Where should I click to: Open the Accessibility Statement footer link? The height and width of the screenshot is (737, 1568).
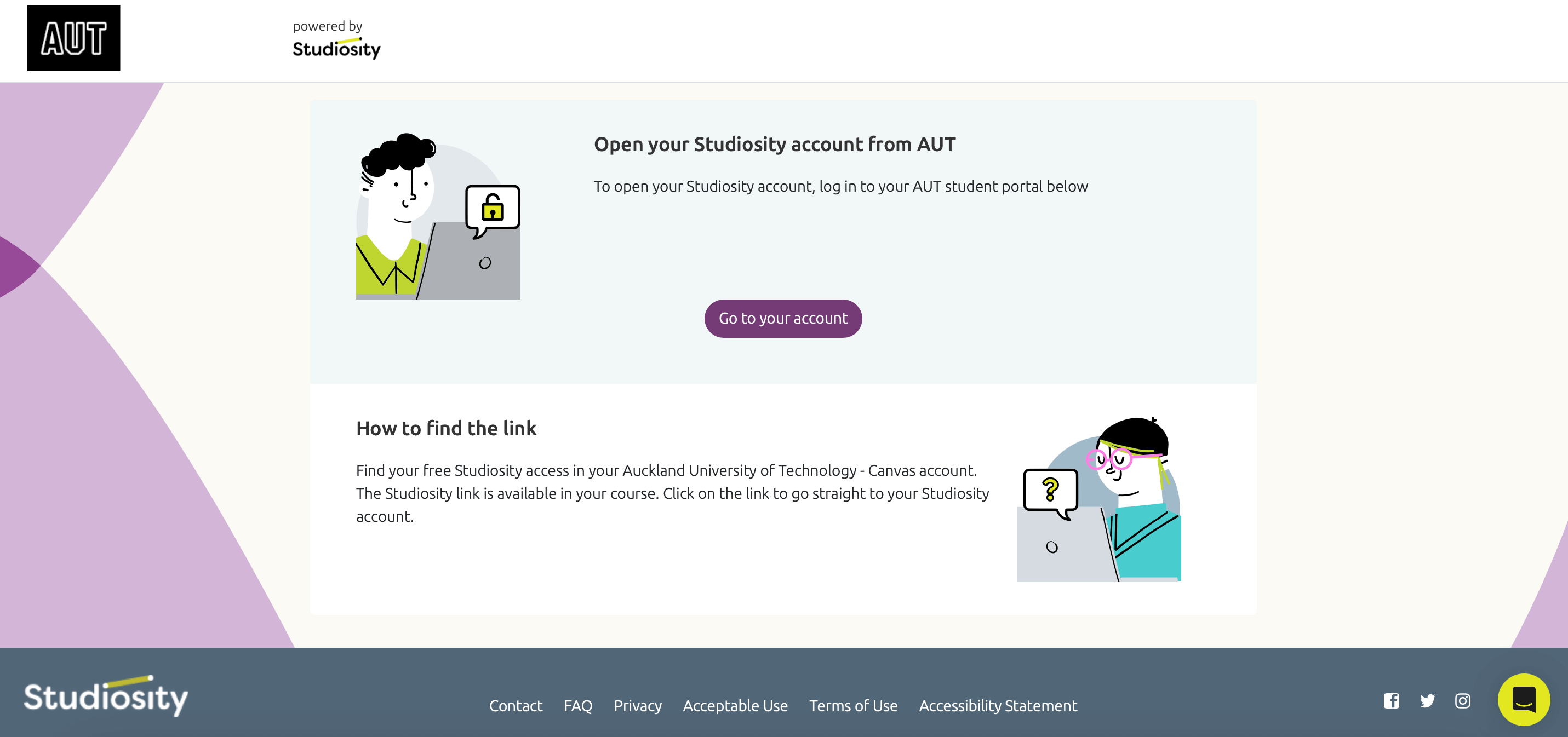[x=998, y=705]
